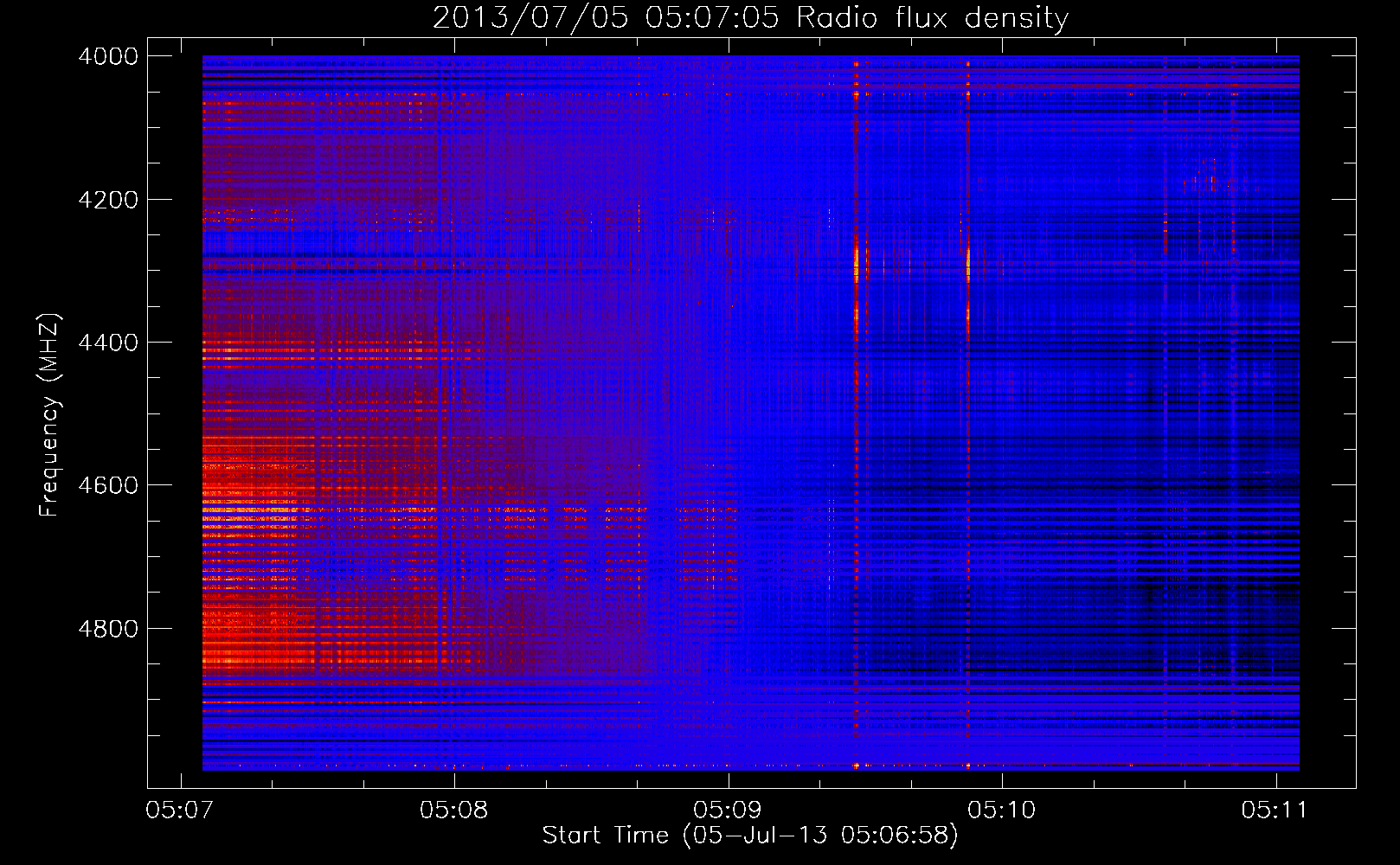Click the 4400 frequency tick label
1400x865 pixels.
(x=108, y=343)
